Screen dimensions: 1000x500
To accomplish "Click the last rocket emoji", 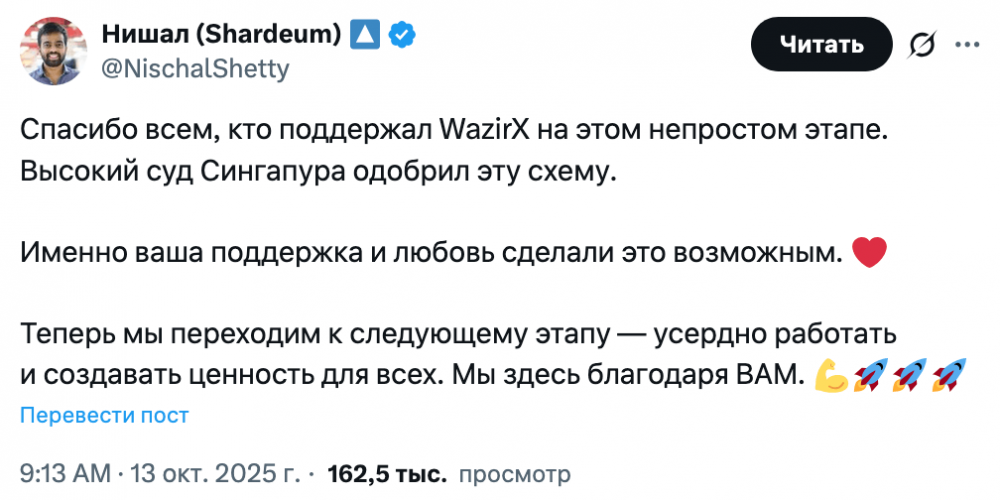I will click(946, 375).
